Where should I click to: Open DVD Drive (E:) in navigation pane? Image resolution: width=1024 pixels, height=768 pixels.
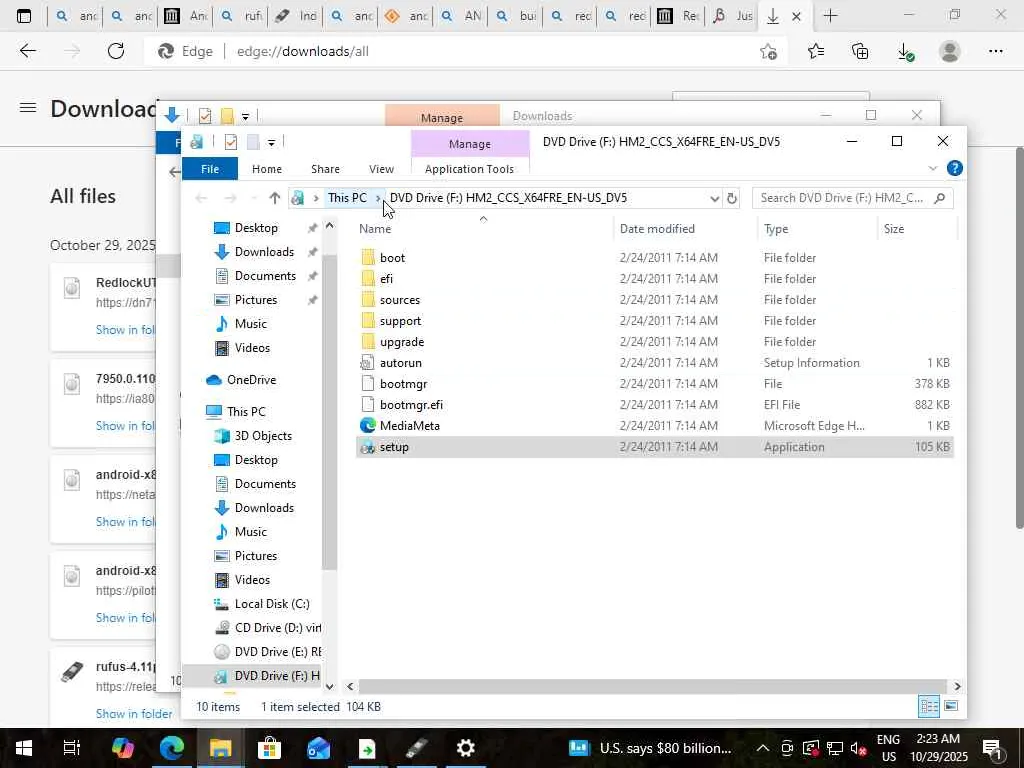(268, 652)
